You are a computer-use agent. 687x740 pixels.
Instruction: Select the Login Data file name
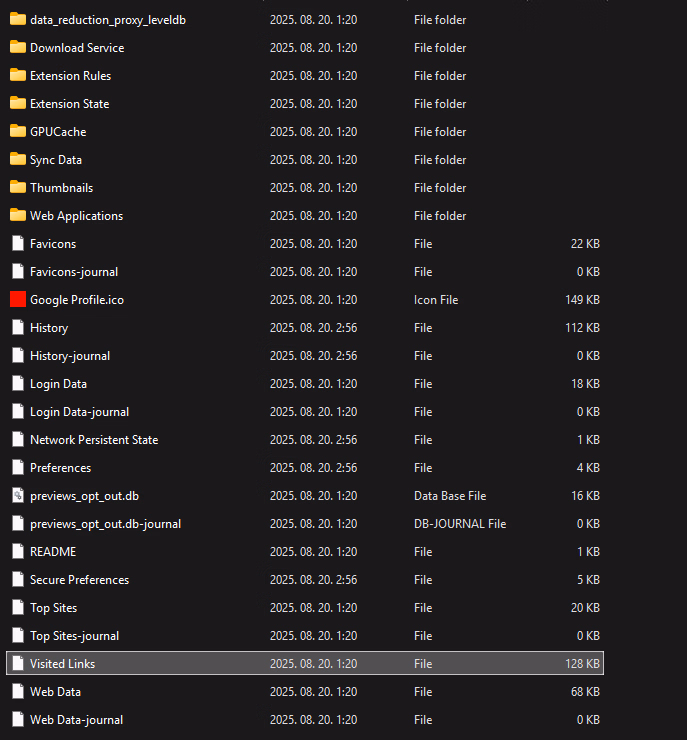click(x=58, y=384)
